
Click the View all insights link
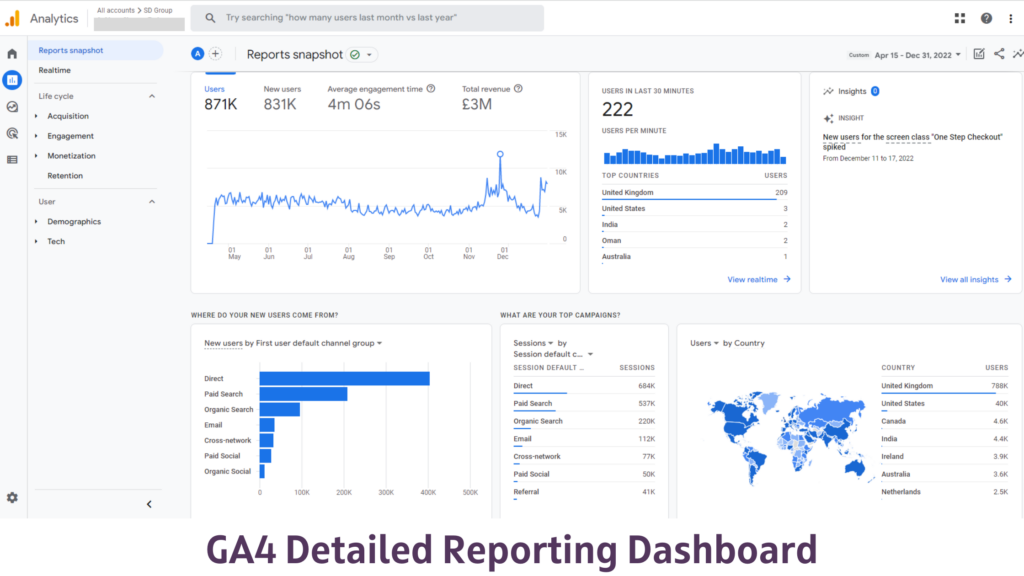point(975,280)
